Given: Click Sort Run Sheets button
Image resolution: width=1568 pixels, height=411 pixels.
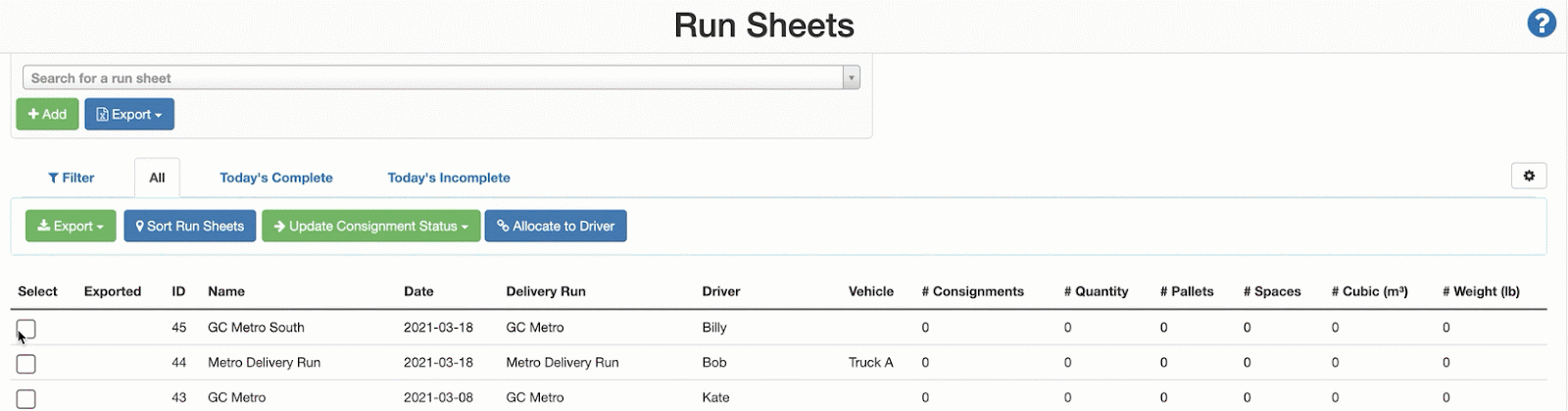Looking at the screenshot, I should coord(190,226).
